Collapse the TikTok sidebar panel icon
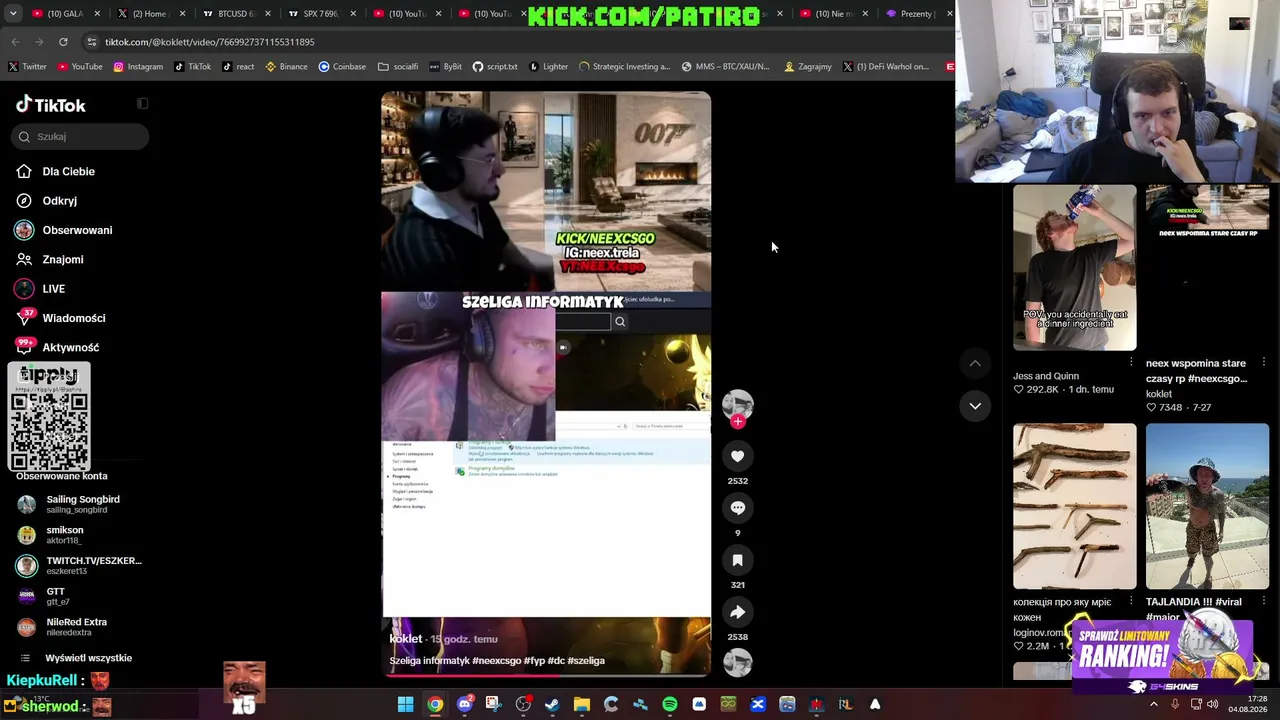The width and height of the screenshot is (1280, 720). (x=143, y=104)
